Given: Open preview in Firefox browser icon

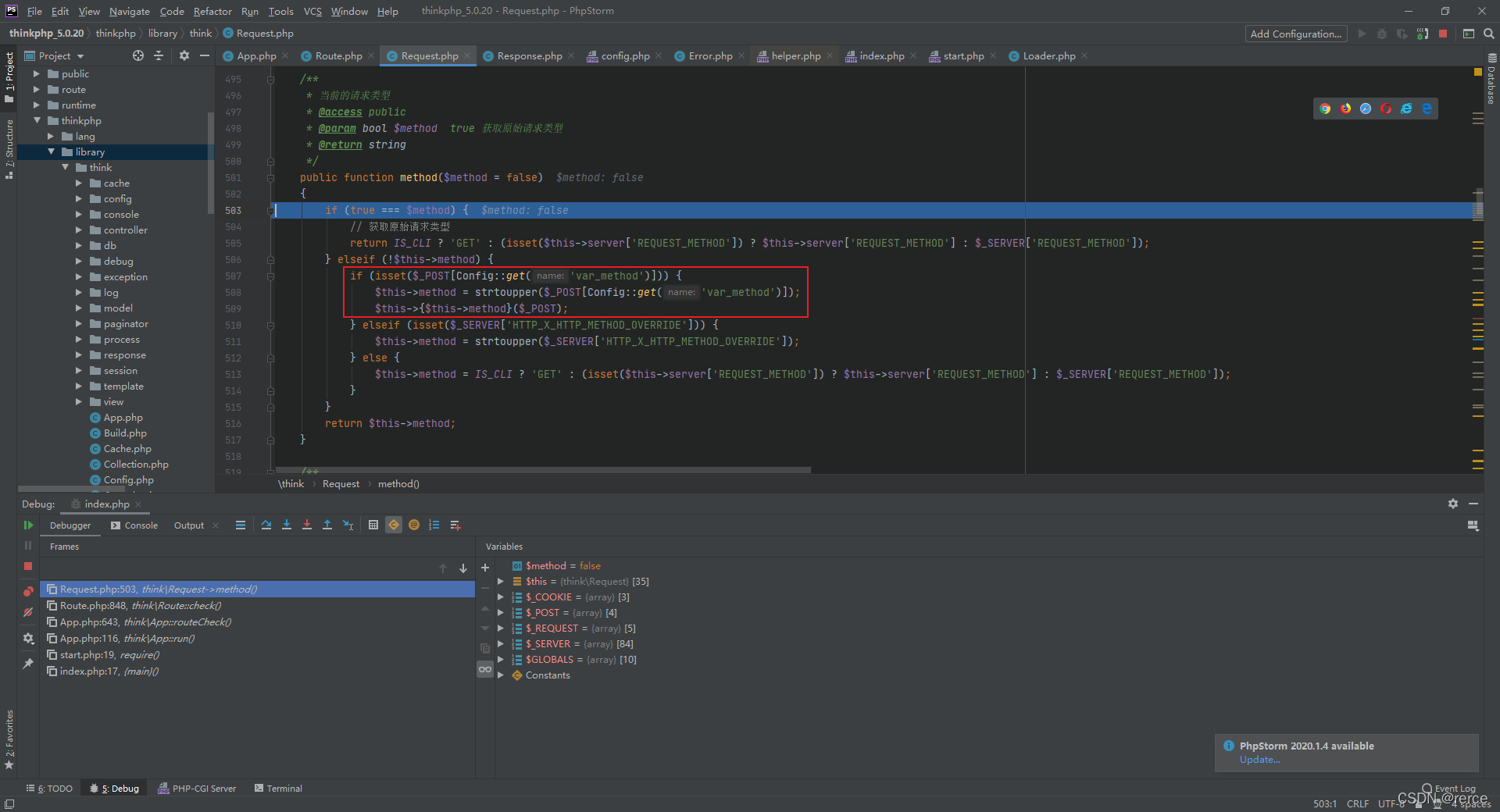Looking at the screenshot, I should tap(1345, 109).
